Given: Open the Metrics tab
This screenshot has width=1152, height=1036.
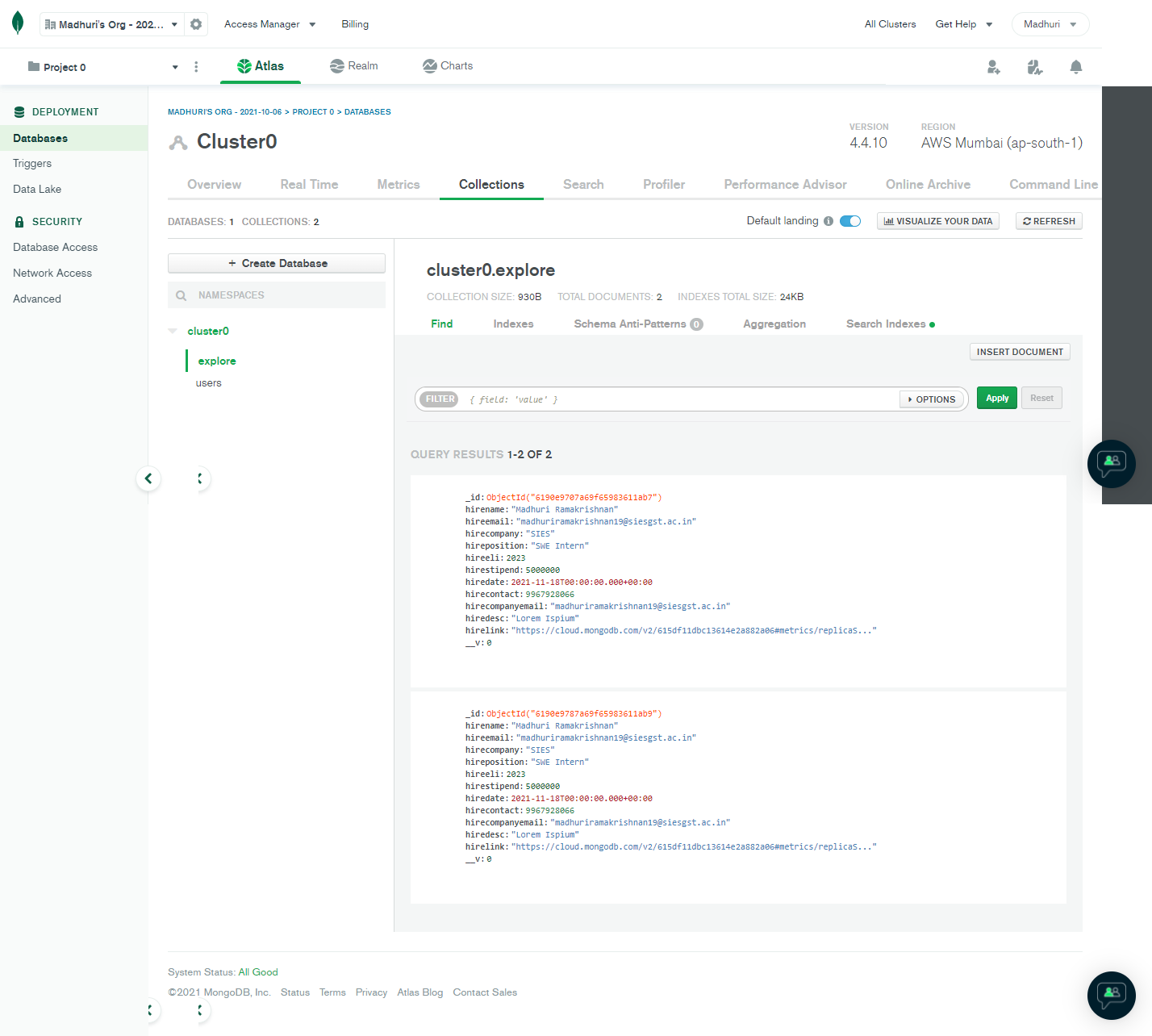Looking at the screenshot, I should coord(399,185).
